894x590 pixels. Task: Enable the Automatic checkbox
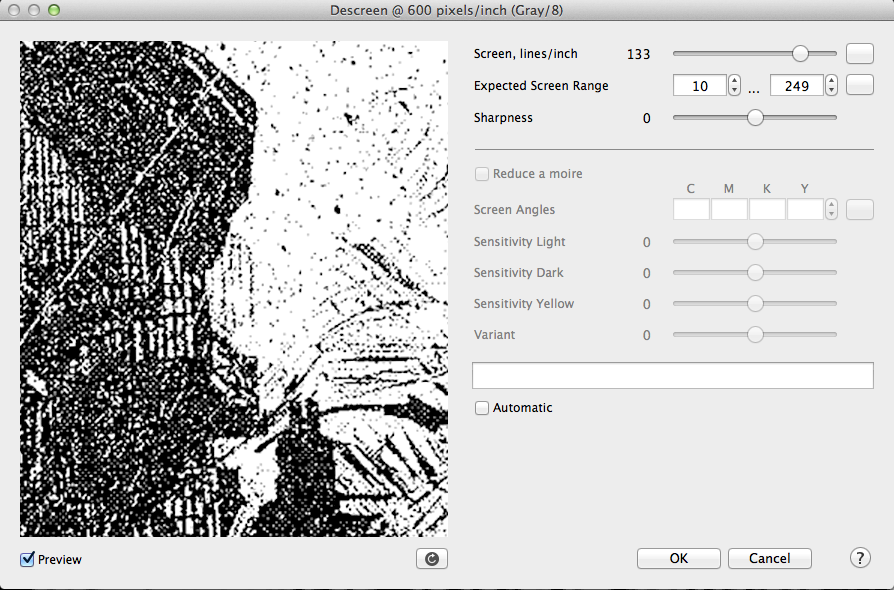click(x=482, y=408)
